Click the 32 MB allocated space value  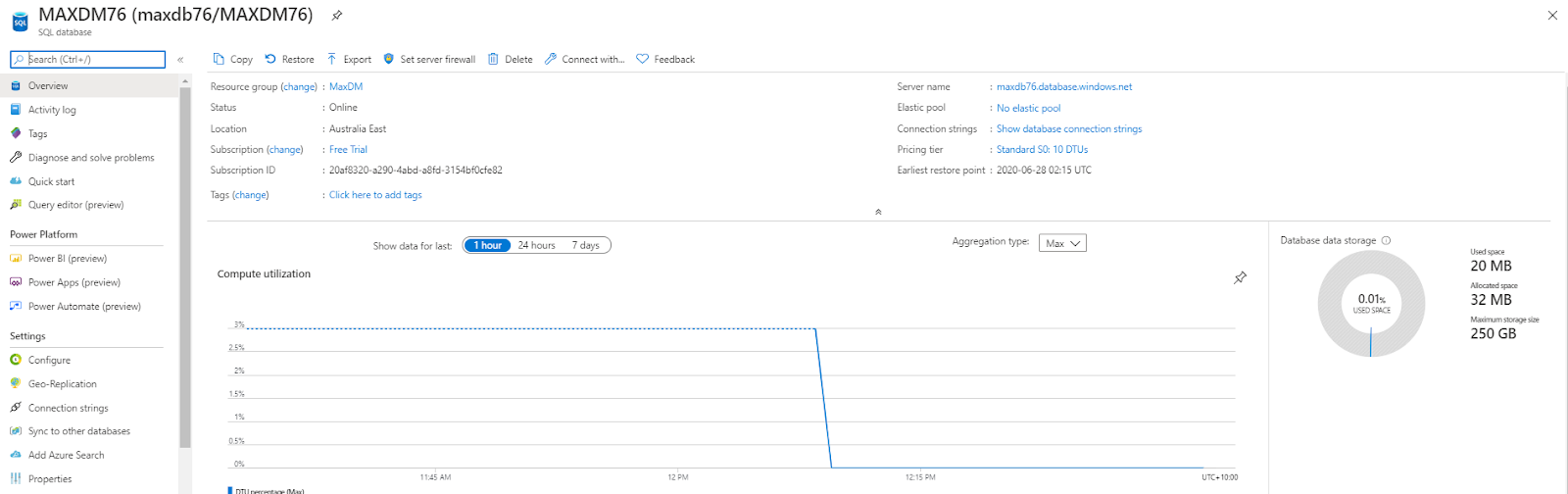[1491, 300]
